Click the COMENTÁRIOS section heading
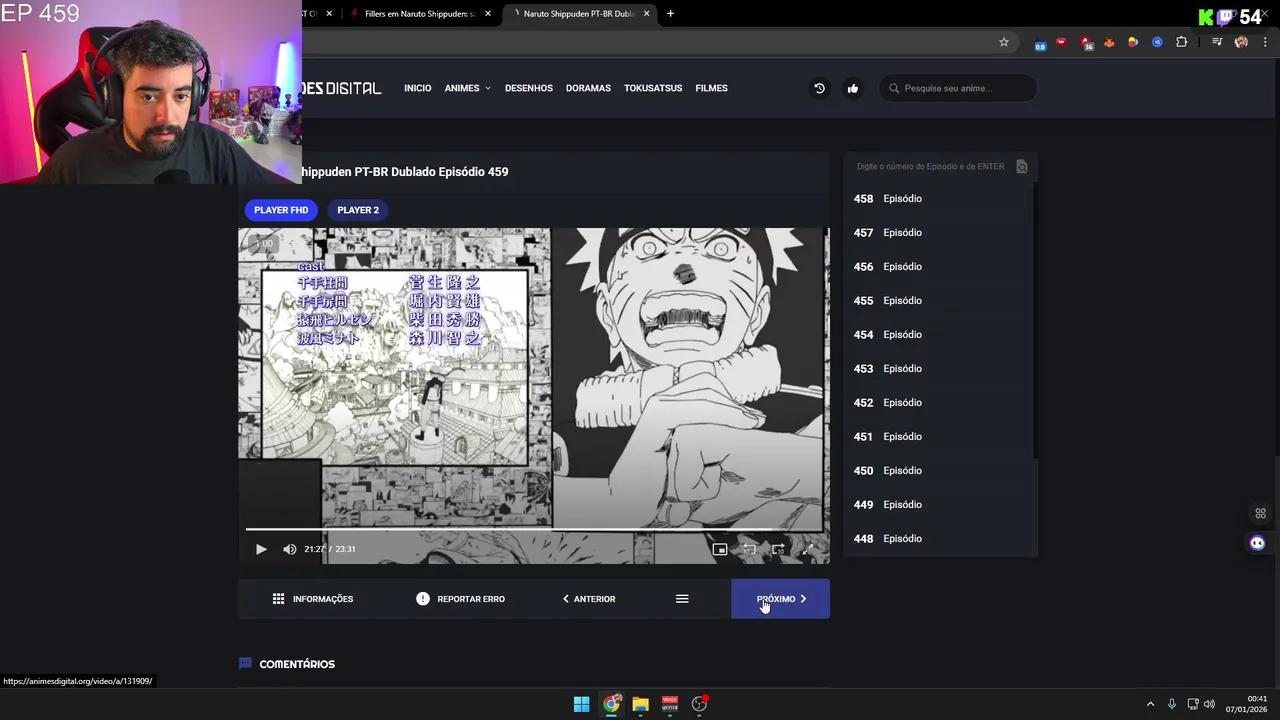The width and height of the screenshot is (1280, 720). (x=297, y=664)
